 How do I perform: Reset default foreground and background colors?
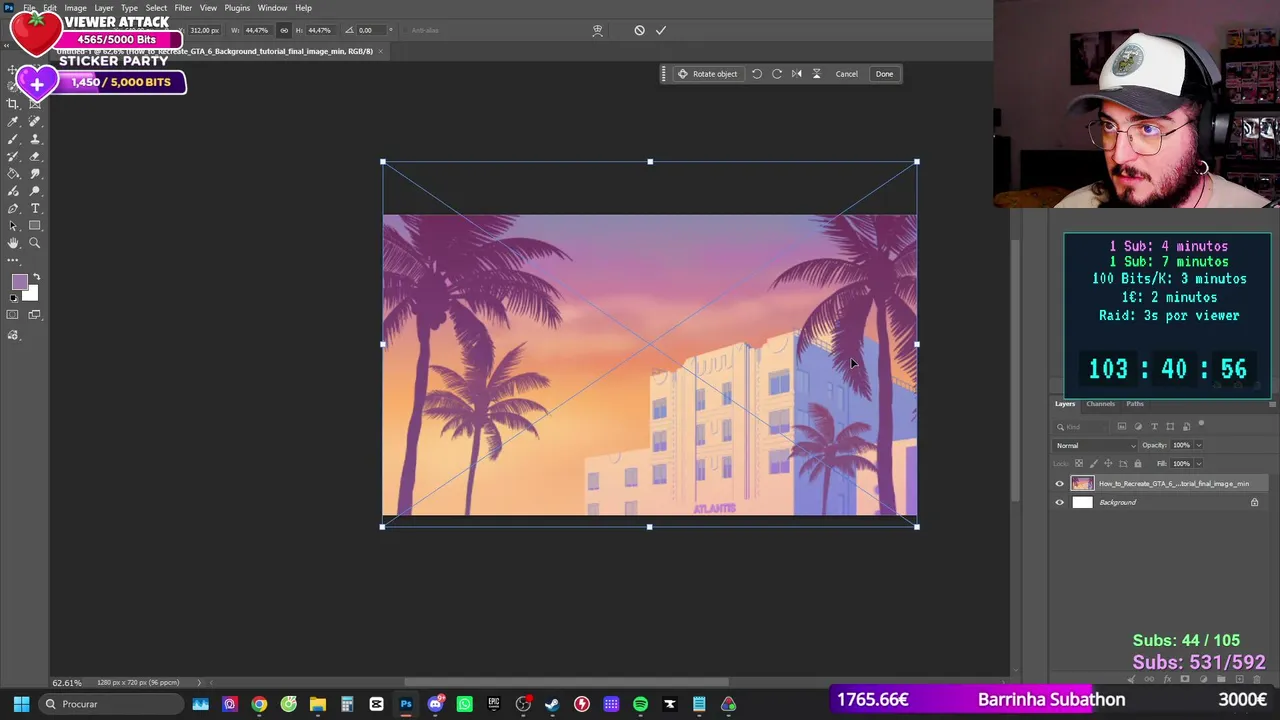pos(13,298)
